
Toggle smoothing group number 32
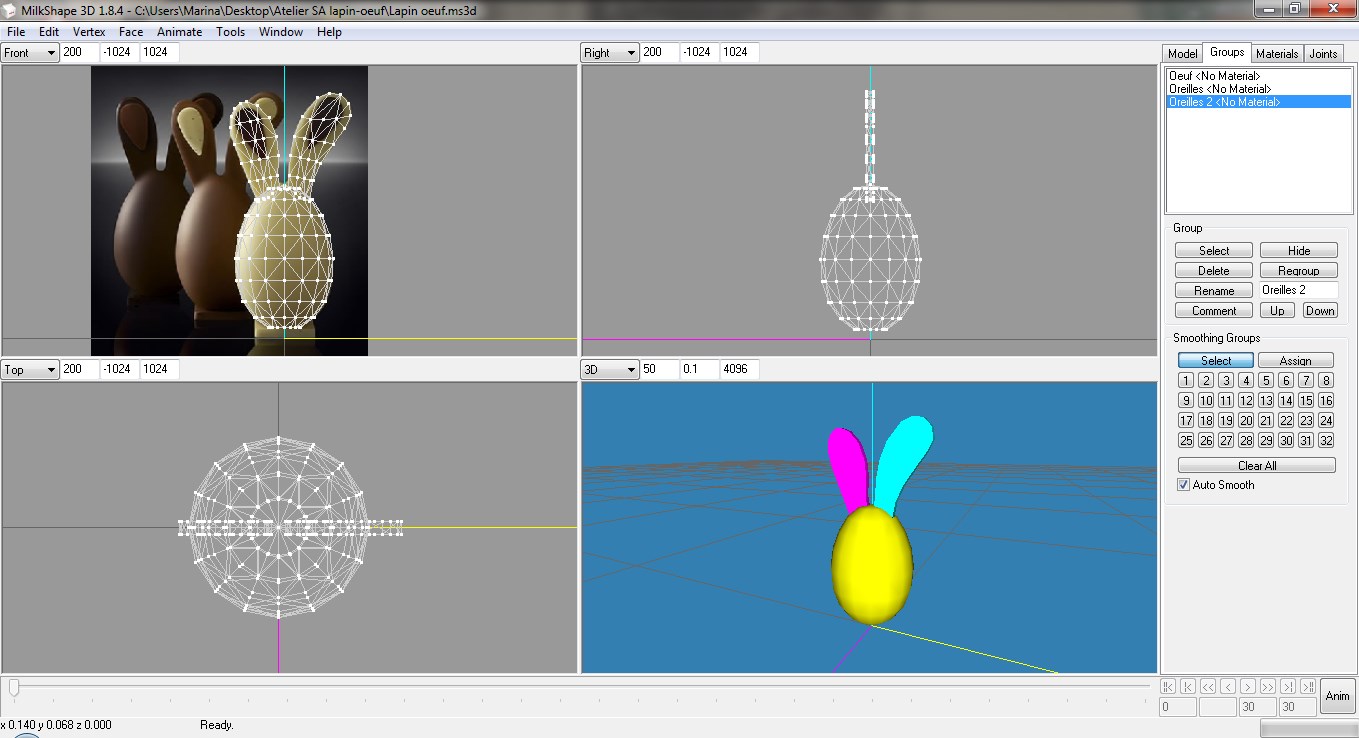click(x=1326, y=440)
